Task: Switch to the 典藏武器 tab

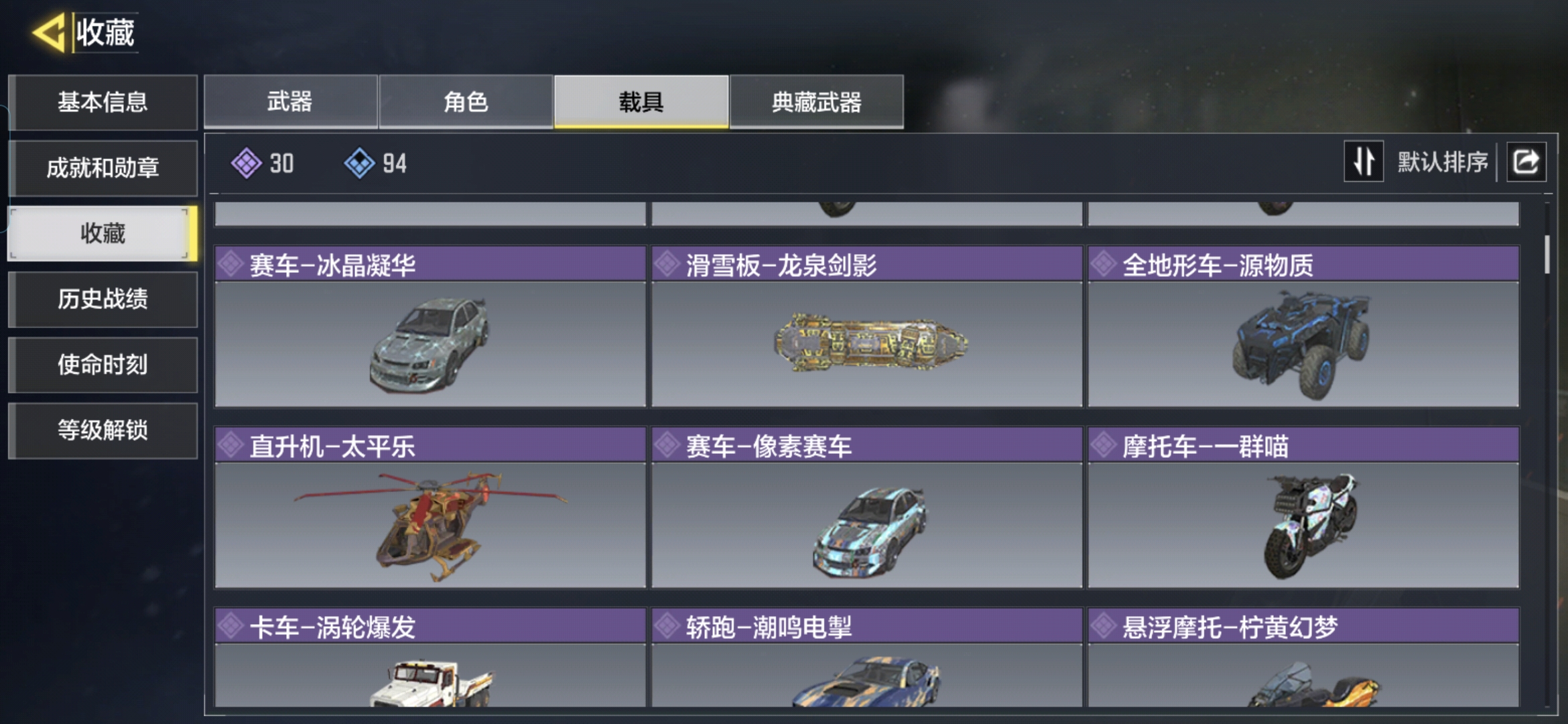Action: pyautogui.click(x=816, y=101)
